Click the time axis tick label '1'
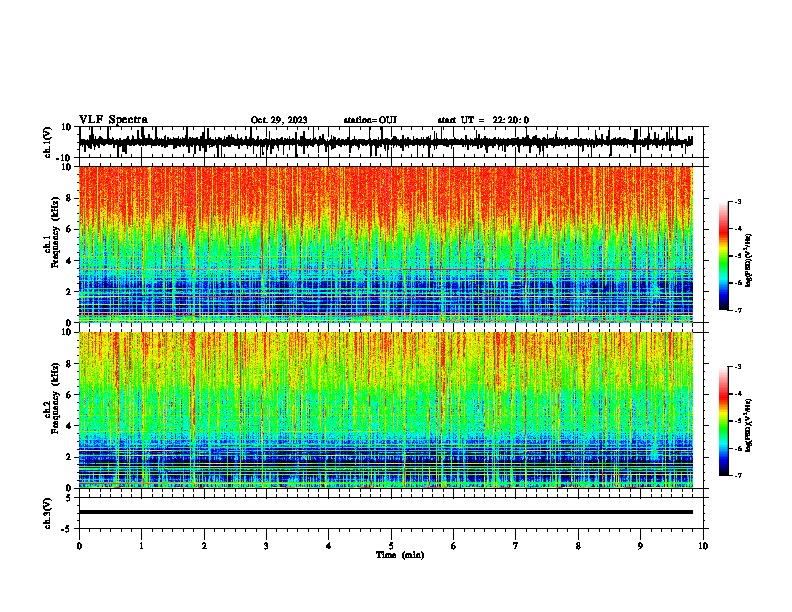This screenshot has height=612, width=792. [x=141, y=546]
